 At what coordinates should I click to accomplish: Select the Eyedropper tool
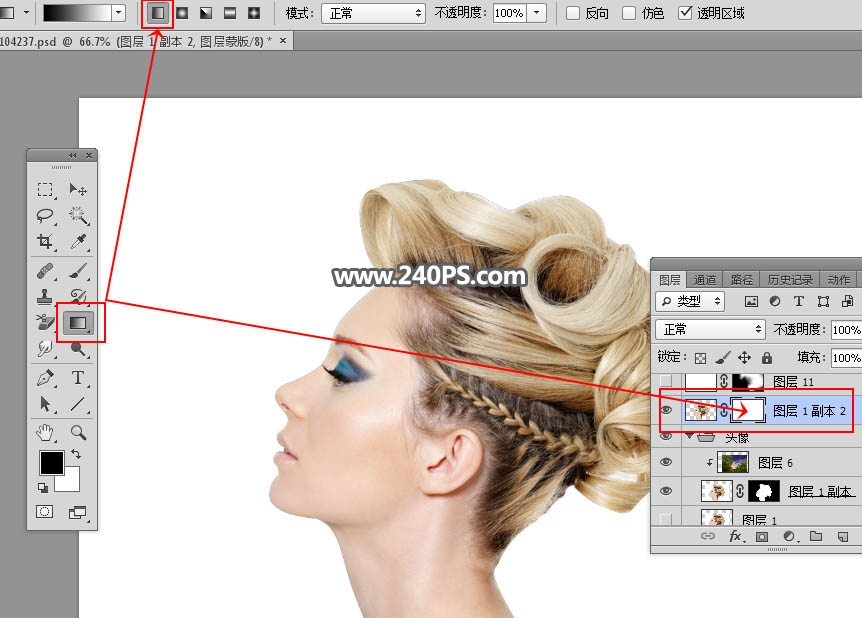(78, 242)
